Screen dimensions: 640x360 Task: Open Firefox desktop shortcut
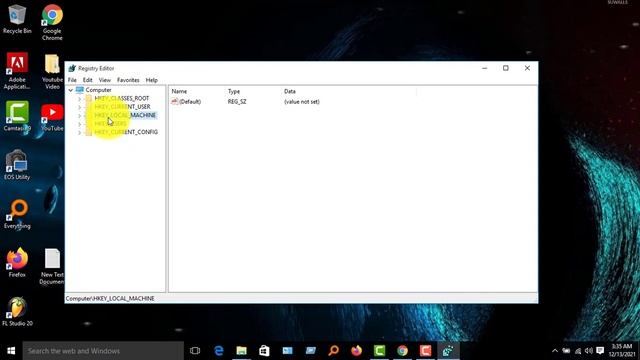17,262
